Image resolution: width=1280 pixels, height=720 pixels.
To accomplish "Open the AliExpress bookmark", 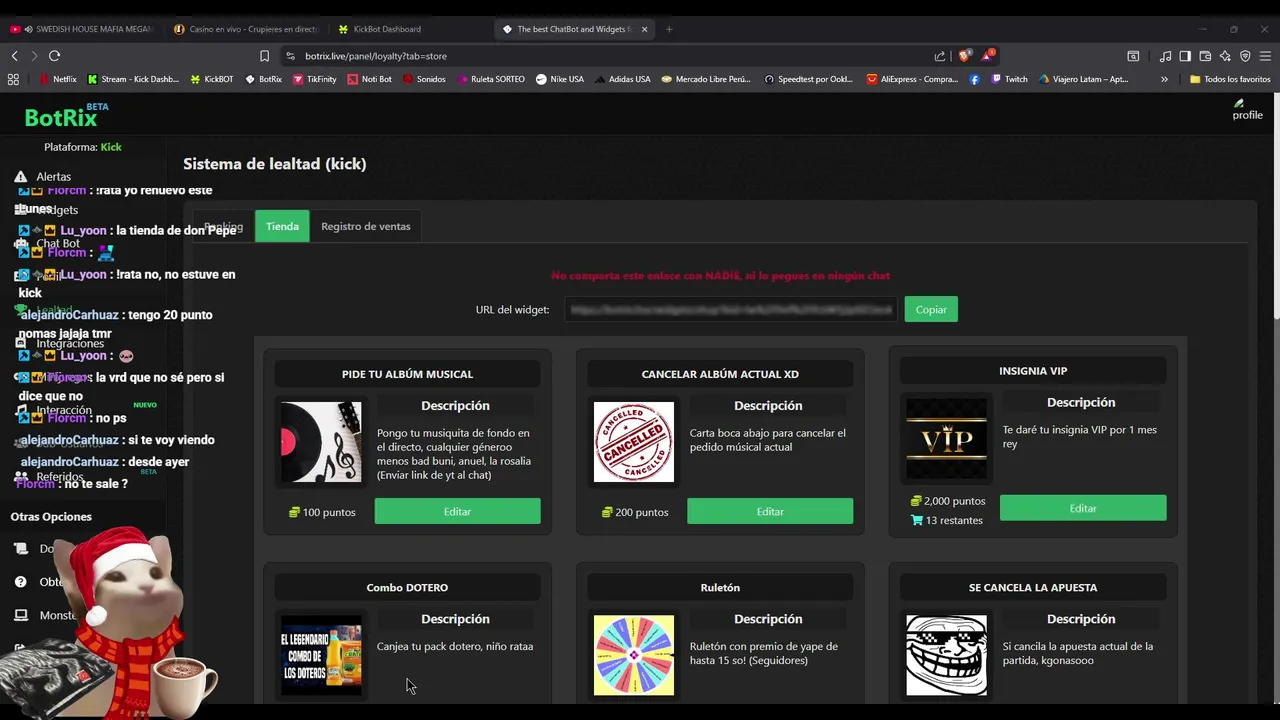I will (x=913, y=79).
